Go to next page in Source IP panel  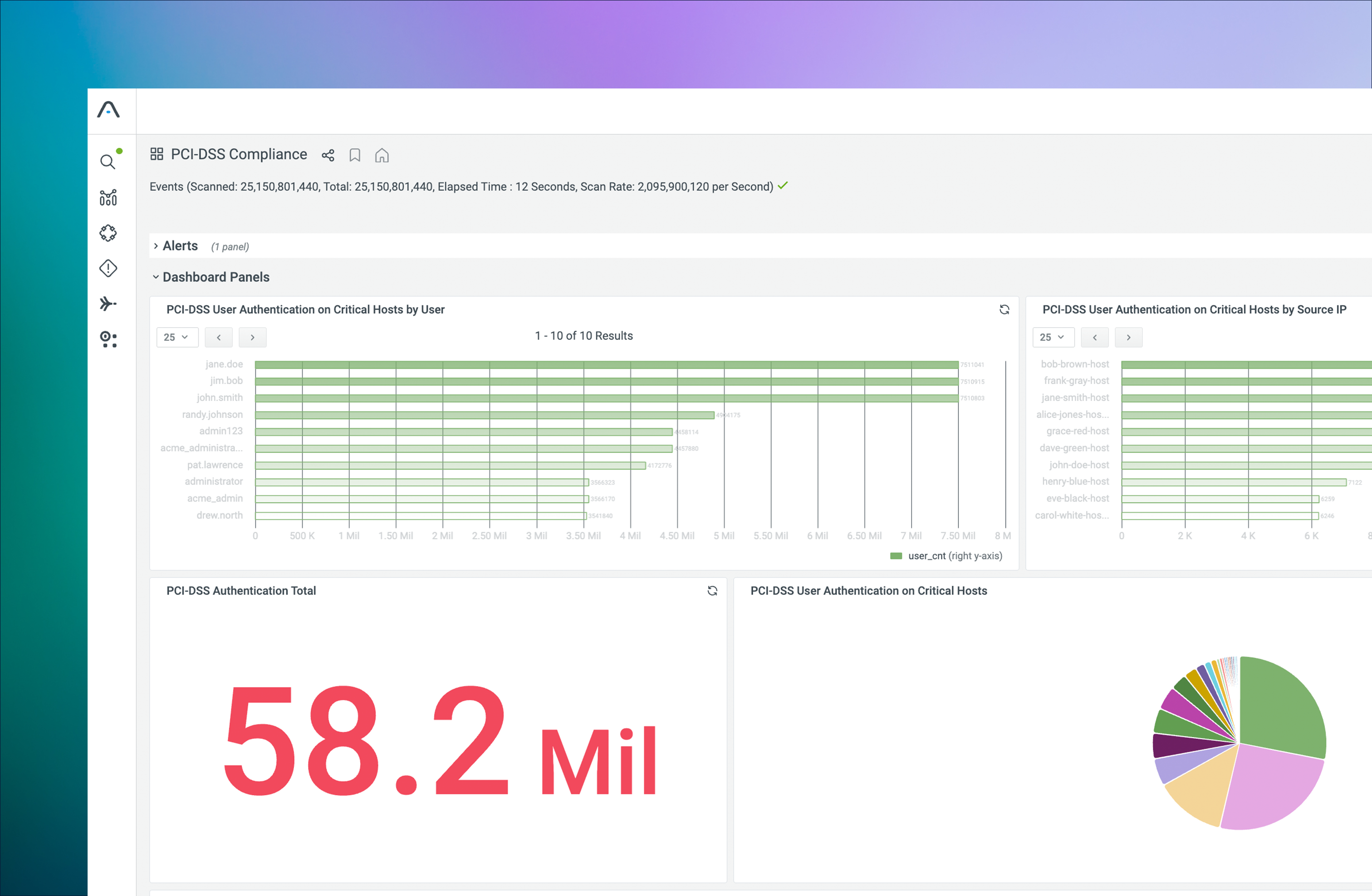pyautogui.click(x=1128, y=337)
